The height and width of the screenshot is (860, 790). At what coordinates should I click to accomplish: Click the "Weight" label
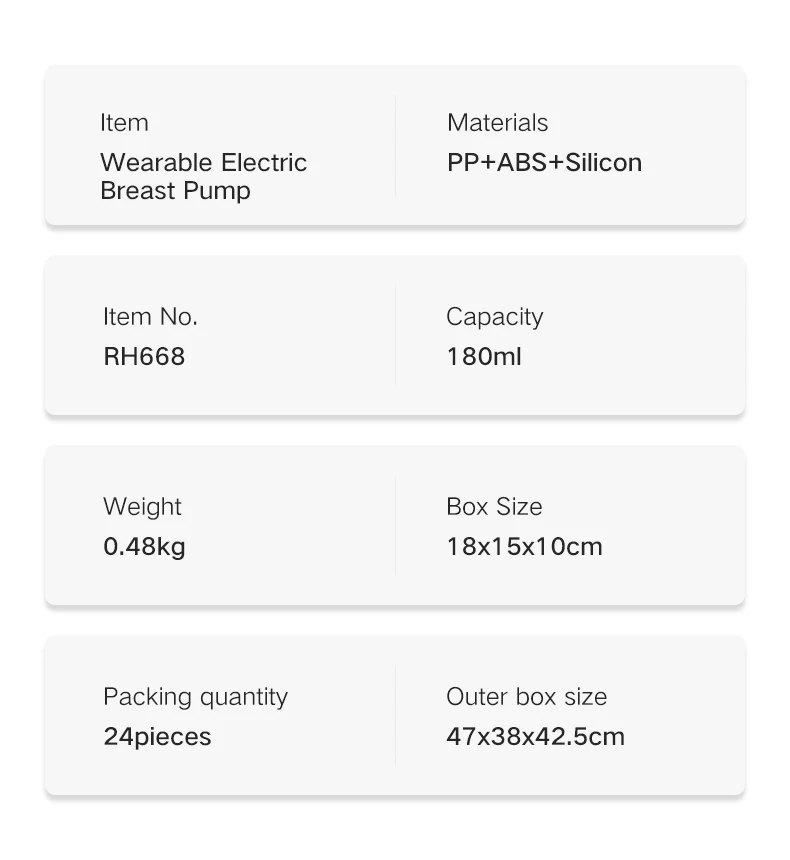(x=143, y=507)
